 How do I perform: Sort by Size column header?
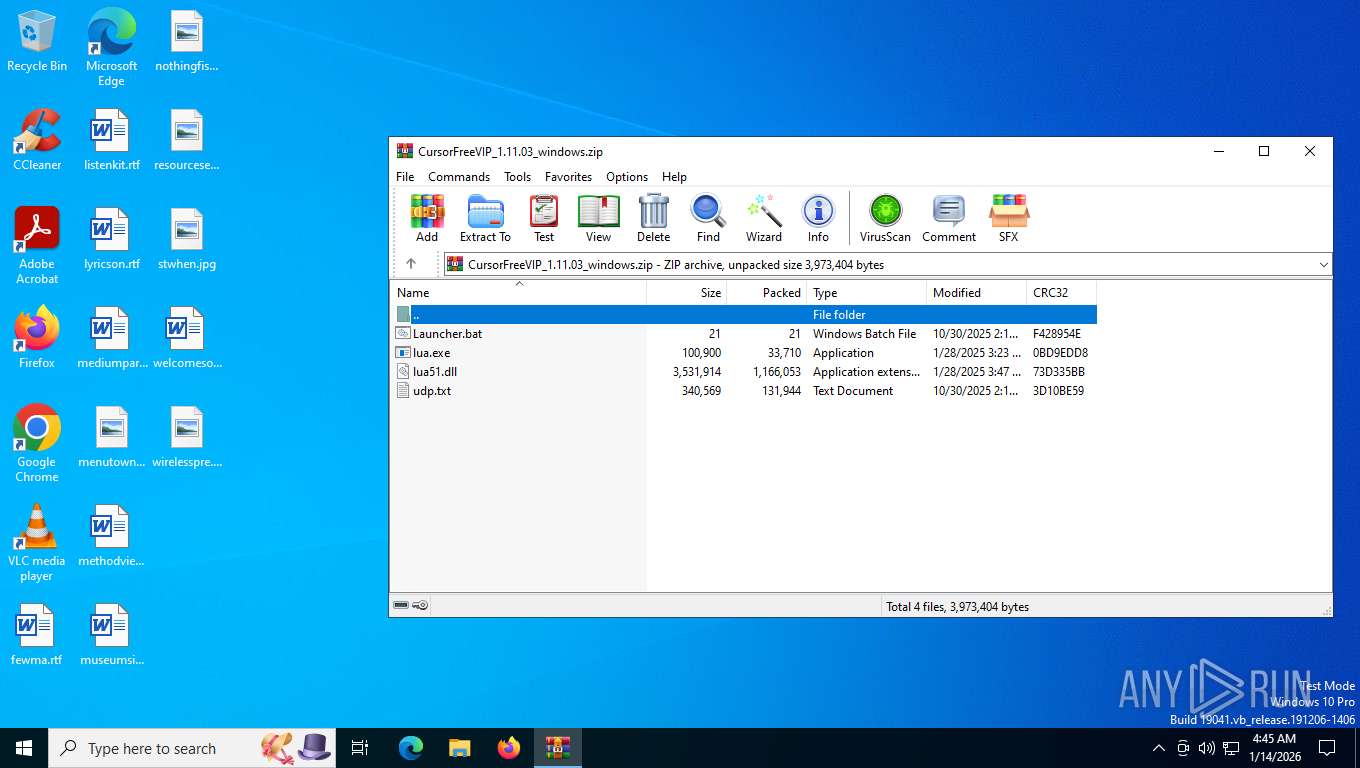click(686, 293)
